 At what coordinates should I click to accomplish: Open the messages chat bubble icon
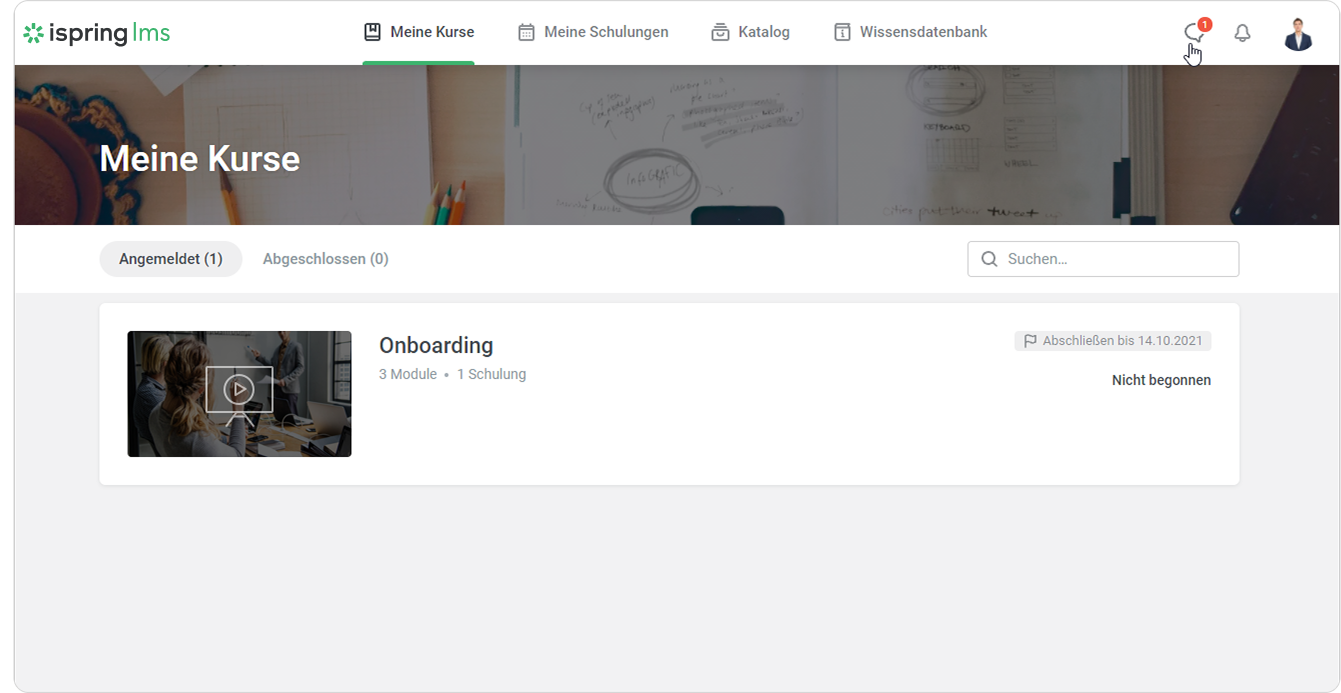1193,32
